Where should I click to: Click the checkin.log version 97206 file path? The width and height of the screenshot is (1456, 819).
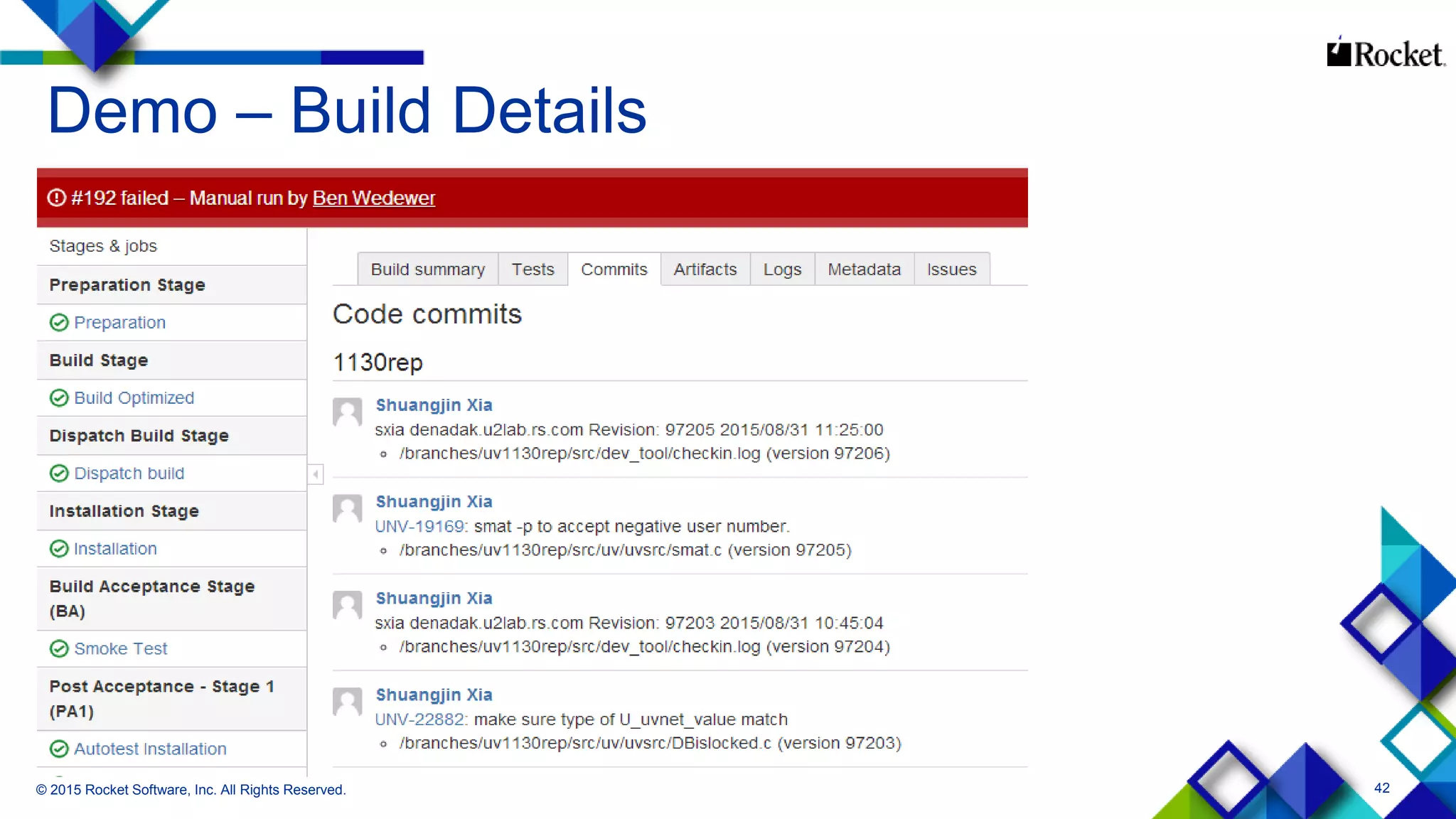pos(644,454)
